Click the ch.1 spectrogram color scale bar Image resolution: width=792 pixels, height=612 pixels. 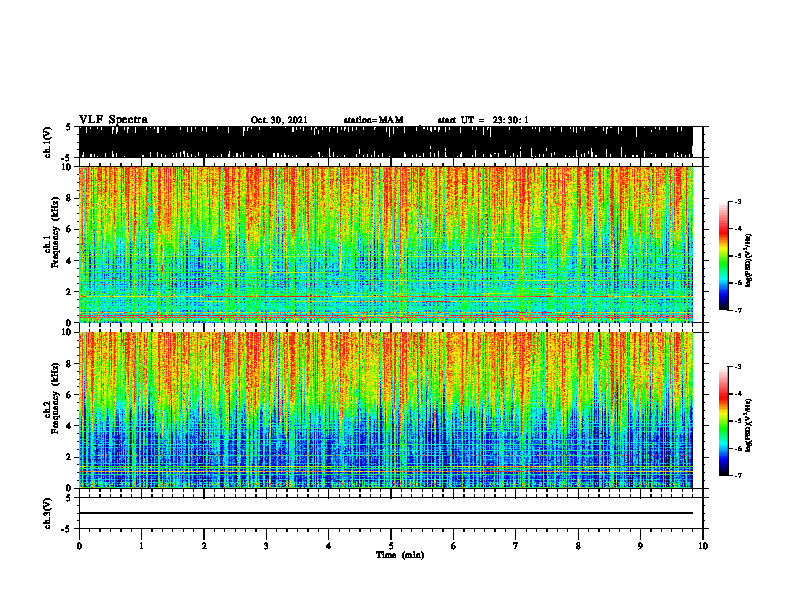[x=723, y=256]
